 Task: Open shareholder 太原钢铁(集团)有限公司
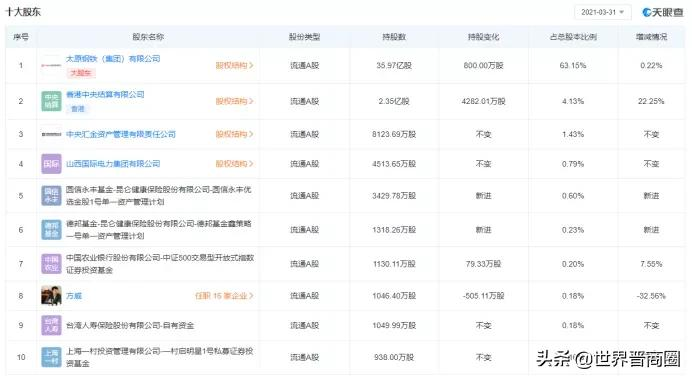[113, 59]
